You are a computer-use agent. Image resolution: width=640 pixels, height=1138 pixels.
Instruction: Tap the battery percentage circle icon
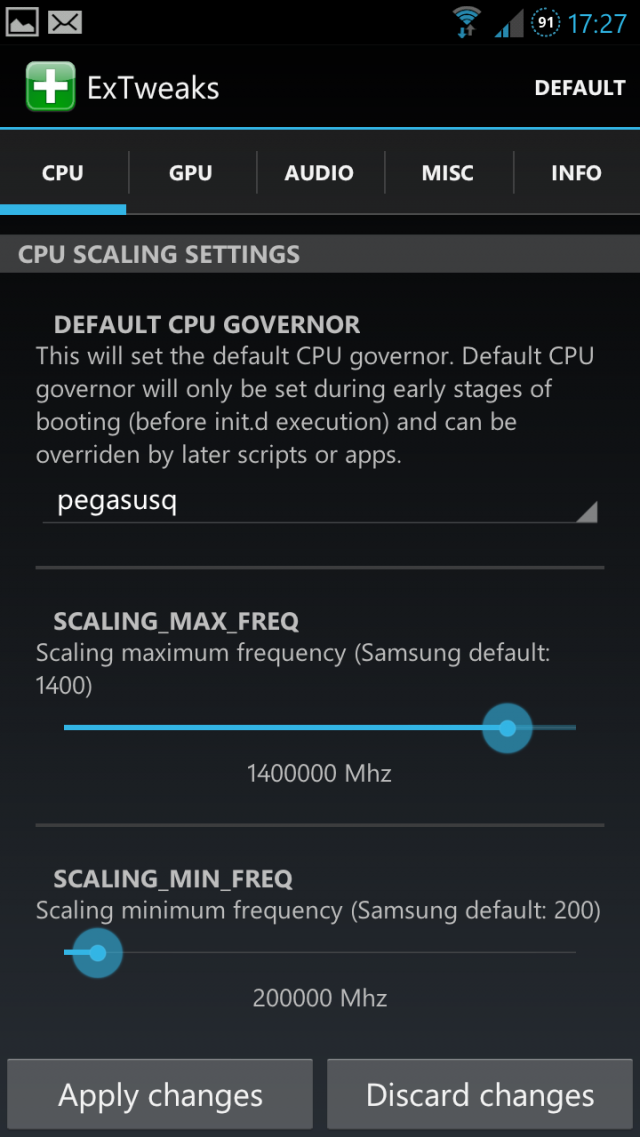pyautogui.click(x=545, y=22)
